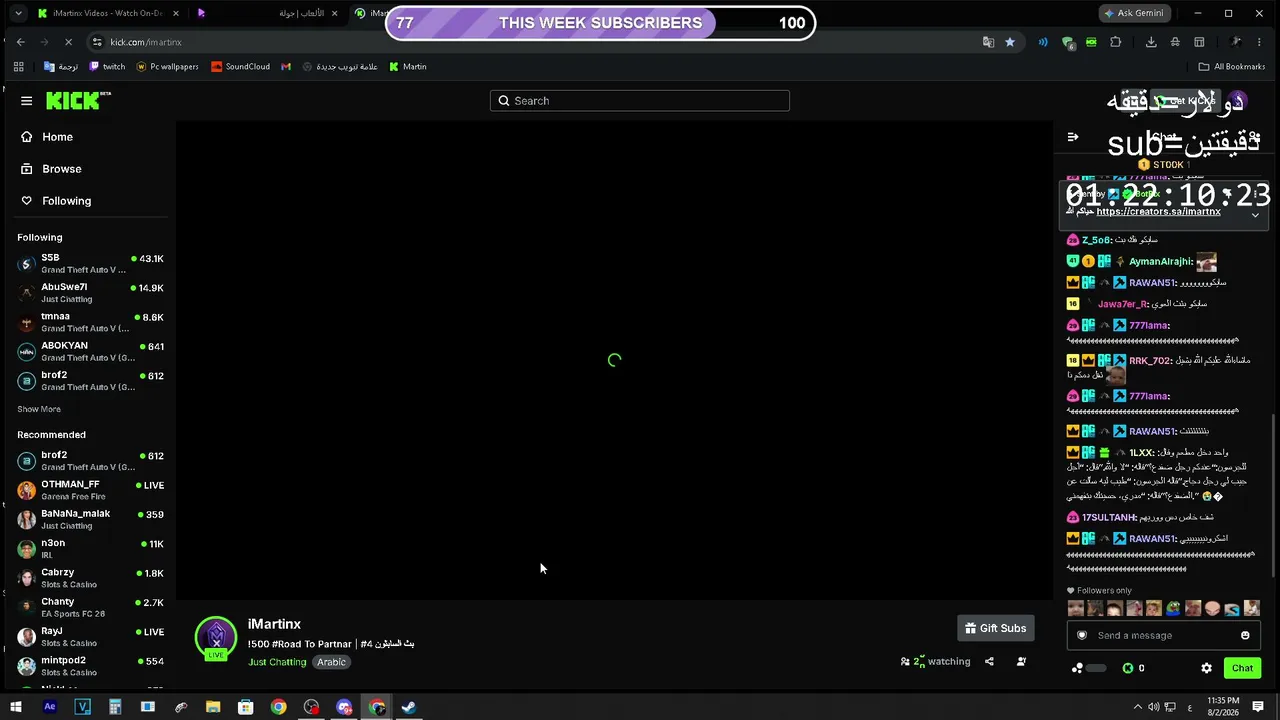The image size is (1280, 720).
Task: Select the Pepe frog quick emote
Action: (x=1173, y=608)
